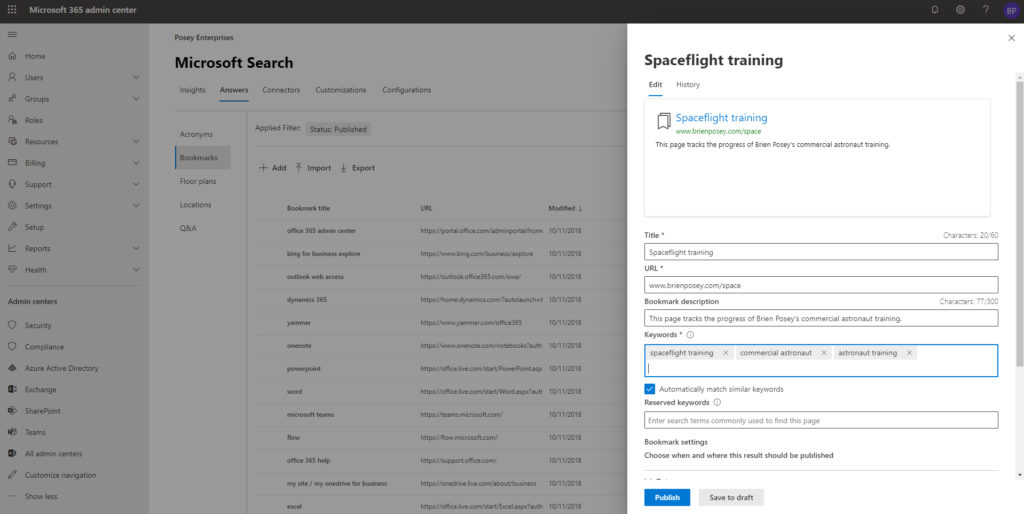The image size is (1024, 514).
Task: Close the Spaceflight training panel
Action: click(x=1012, y=39)
